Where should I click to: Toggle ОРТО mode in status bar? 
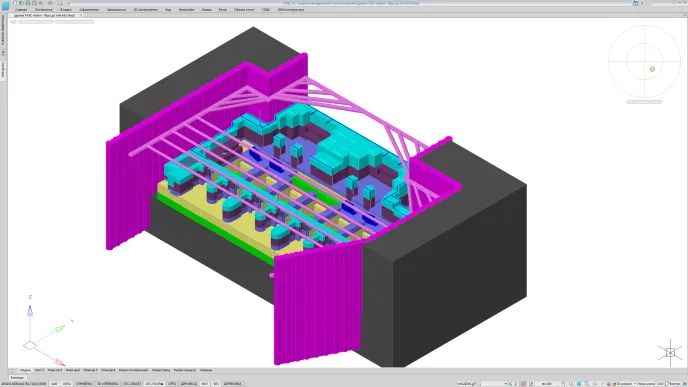click(x=172, y=383)
